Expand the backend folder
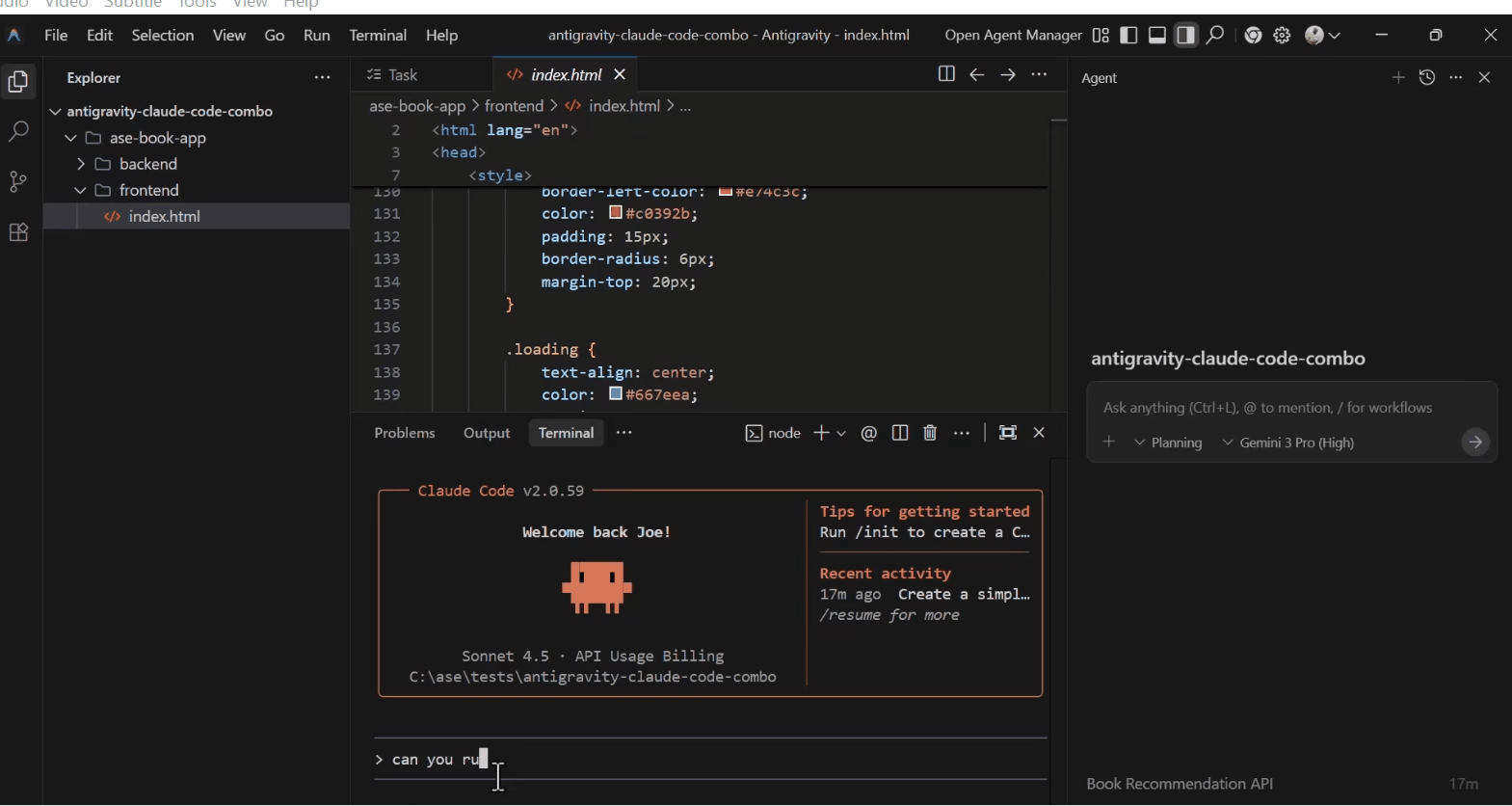This screenshot has width=1512, height=806. pyautogui.click(x=80, y=165)
